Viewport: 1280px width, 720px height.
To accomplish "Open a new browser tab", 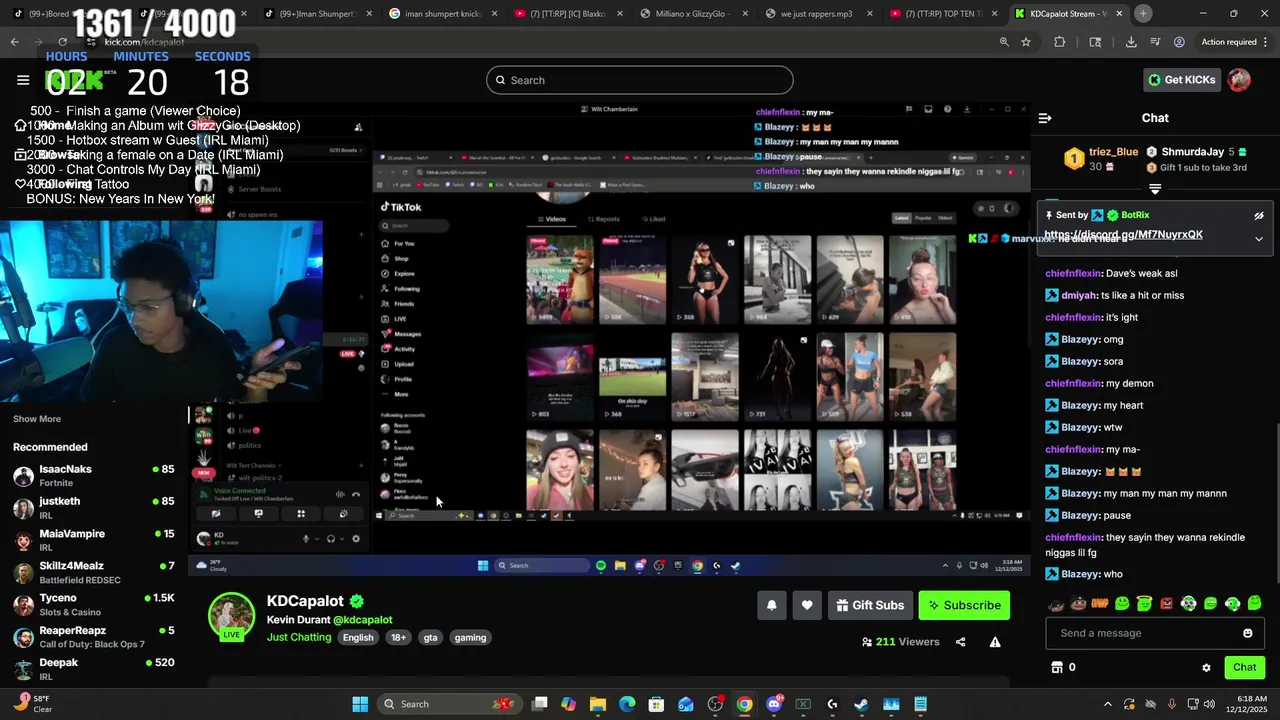I will point(1143,14).
